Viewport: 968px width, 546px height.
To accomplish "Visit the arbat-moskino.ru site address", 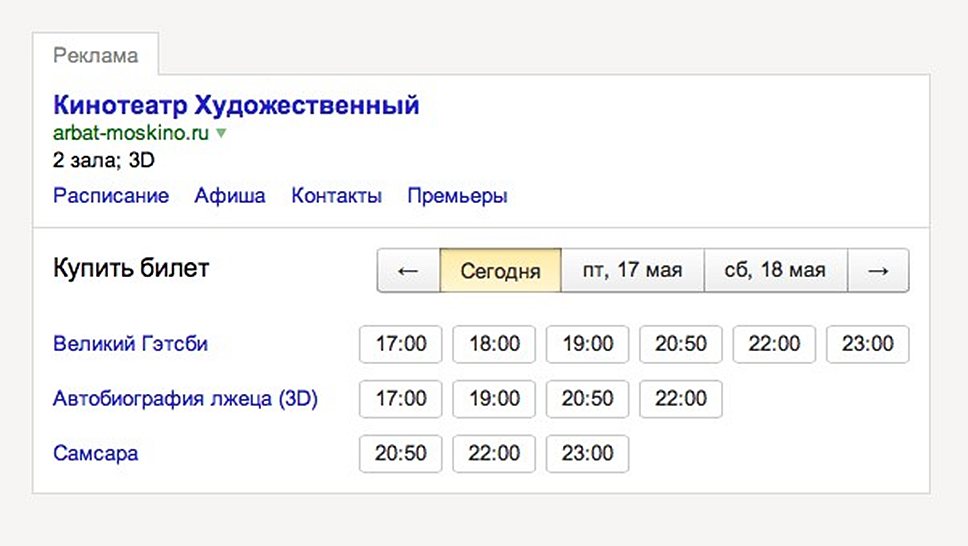I will (x=131, y=133).
